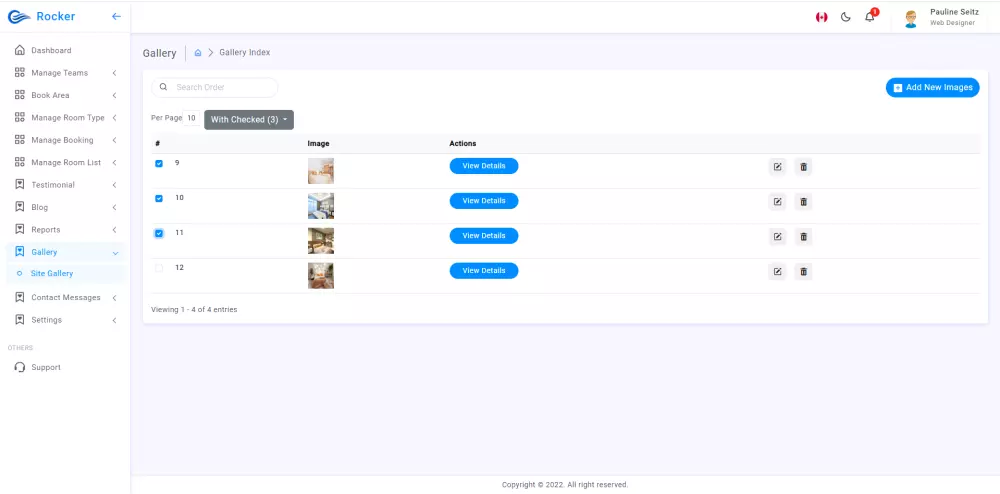Click the Book Area grid icon

(20, 95)
